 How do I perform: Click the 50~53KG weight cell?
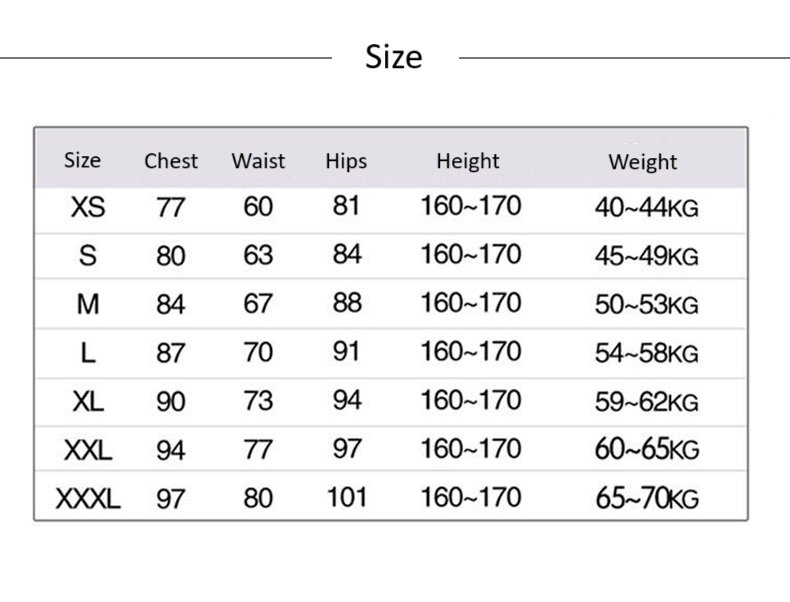pos(646,304)
